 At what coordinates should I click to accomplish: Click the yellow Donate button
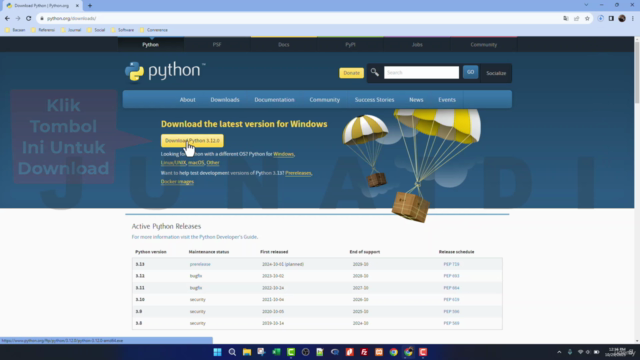[351, 73]
